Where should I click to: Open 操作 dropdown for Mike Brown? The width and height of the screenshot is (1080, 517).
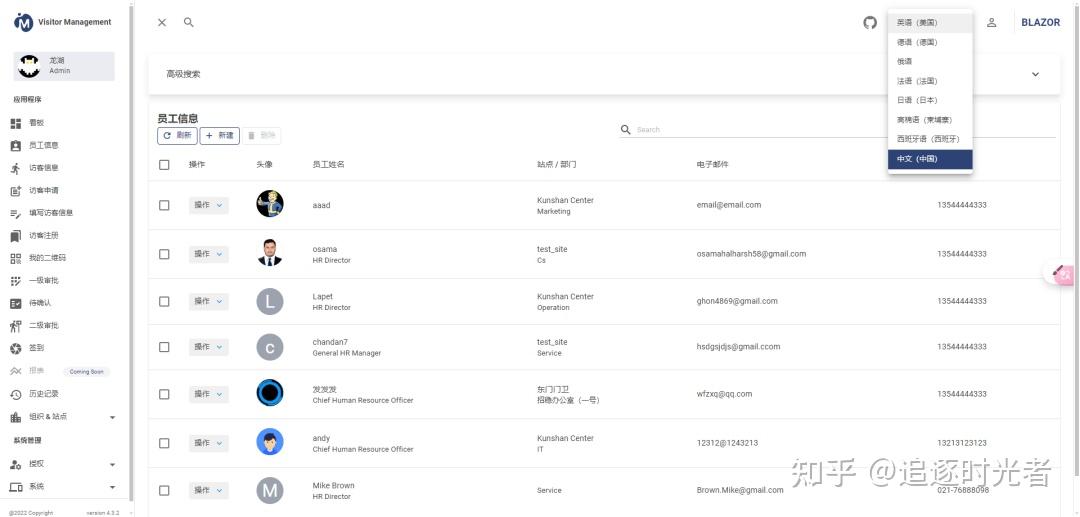point(209,490)
